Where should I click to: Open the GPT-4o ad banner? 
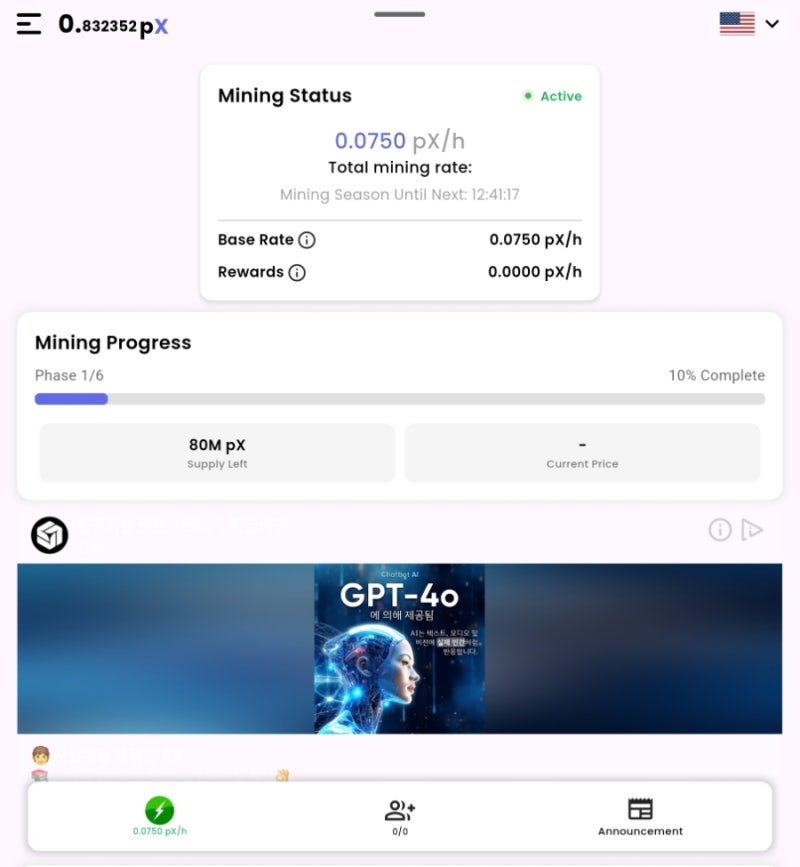[400, 649]
